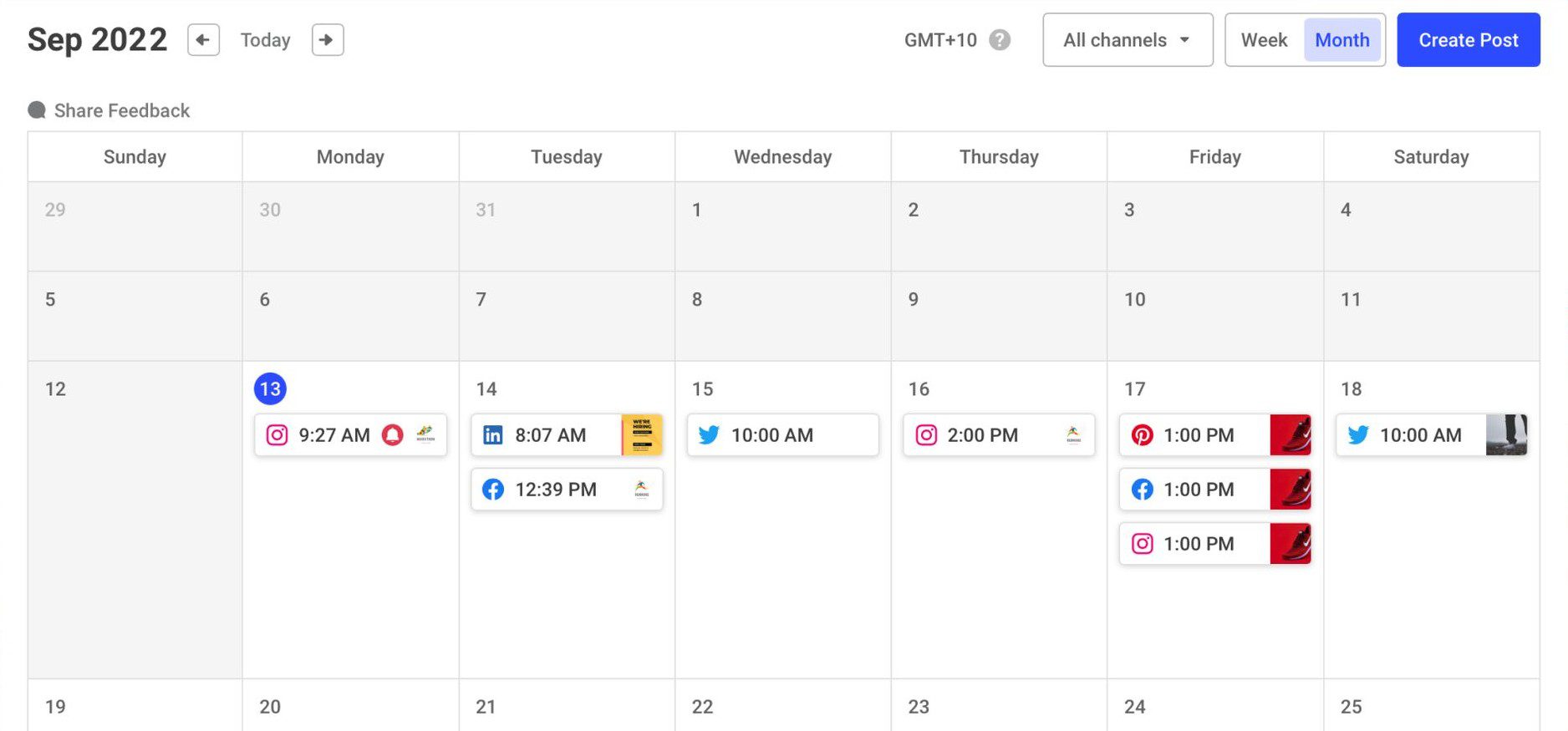Go to previous month with the back arrow
Viewport: 1568px width, 731px height.
click(x=202, y=39)
